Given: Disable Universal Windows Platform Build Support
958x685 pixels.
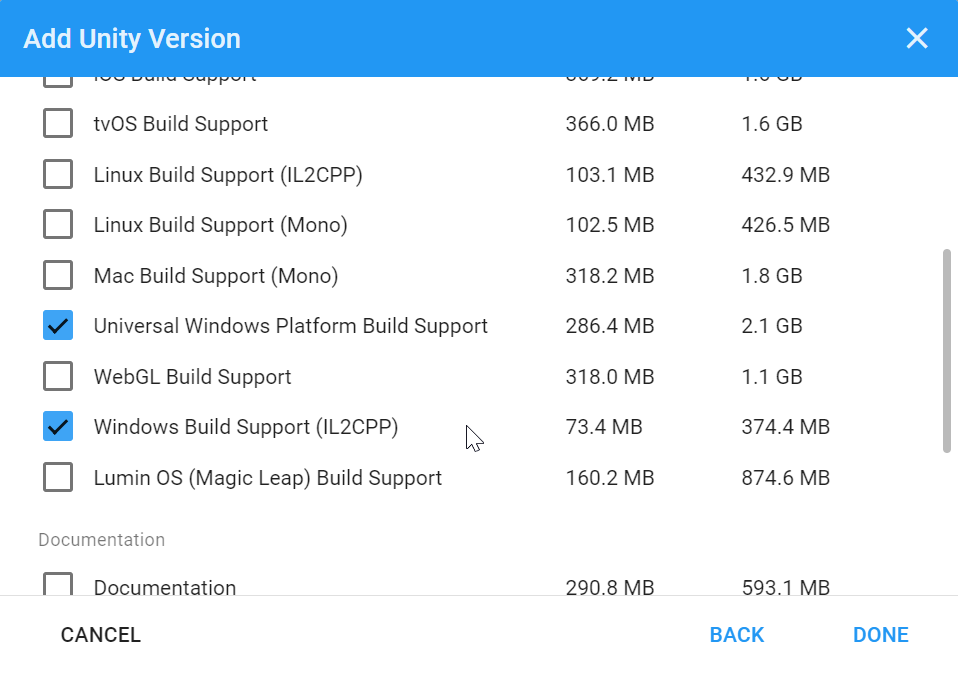Looking at the screenshot, I should click(57, 325).
